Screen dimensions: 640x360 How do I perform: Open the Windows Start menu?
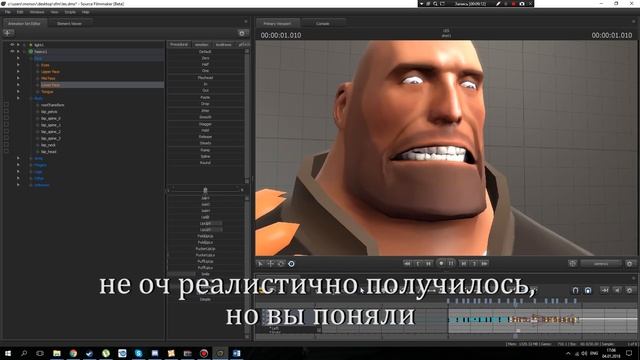click(8, 353)
